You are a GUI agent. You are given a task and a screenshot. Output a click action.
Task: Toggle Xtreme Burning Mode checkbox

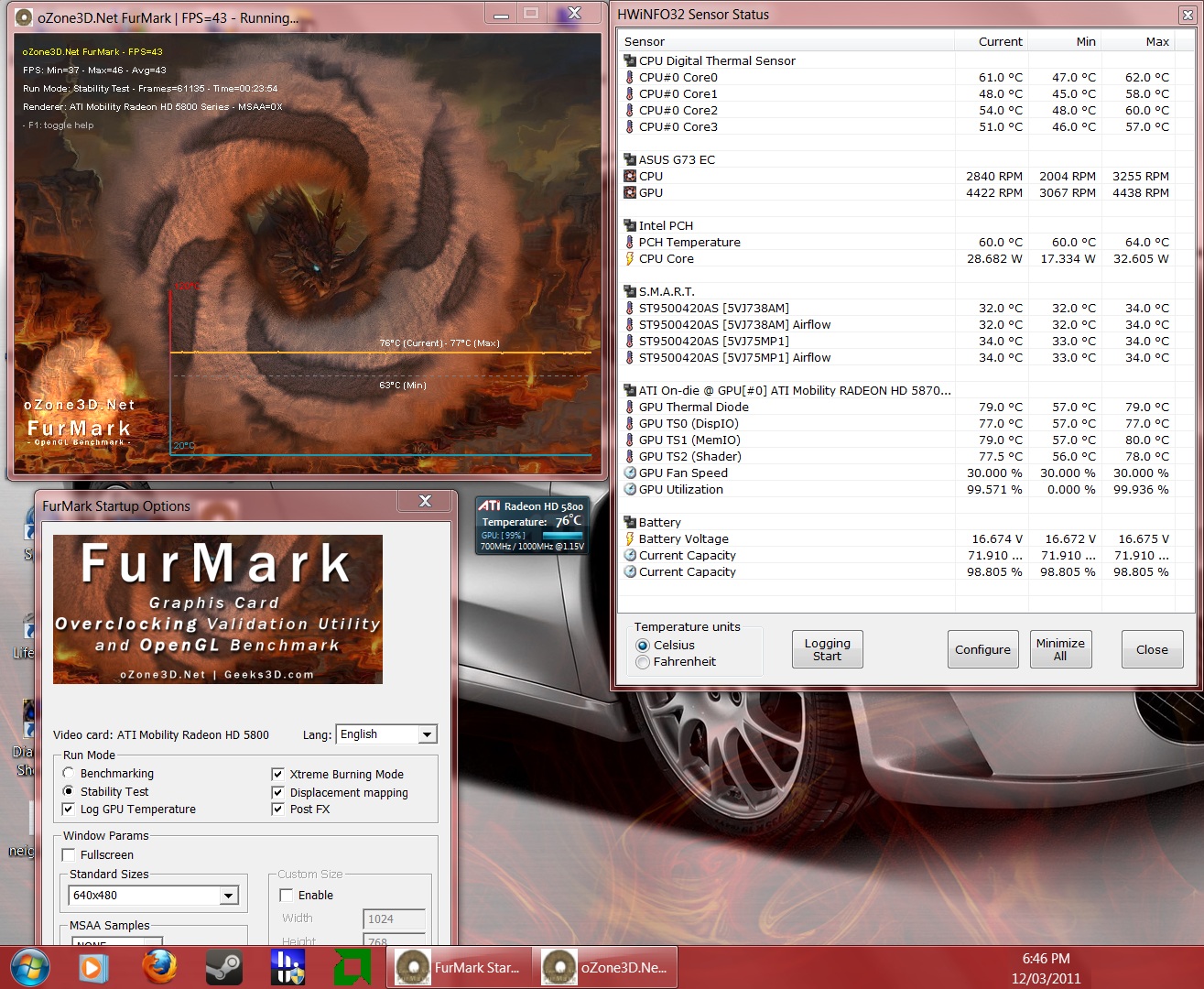click(x=277, y=774)
